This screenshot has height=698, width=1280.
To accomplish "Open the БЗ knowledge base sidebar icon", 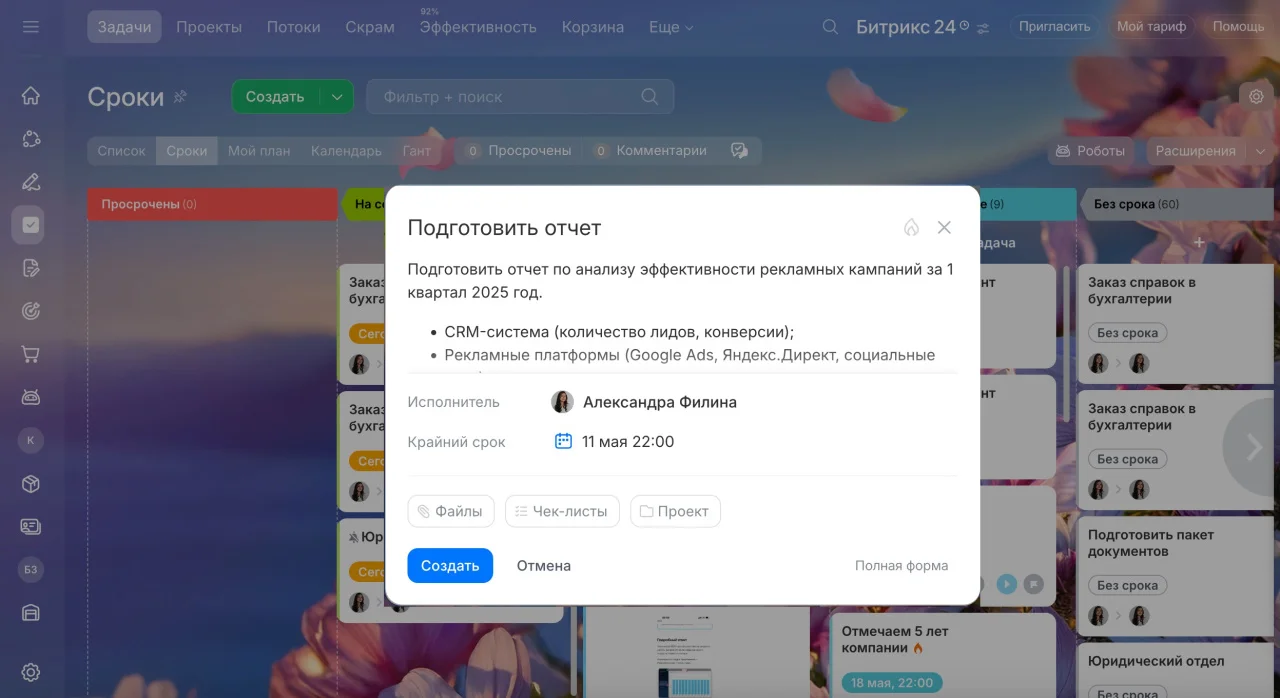I will click(28, 569).
